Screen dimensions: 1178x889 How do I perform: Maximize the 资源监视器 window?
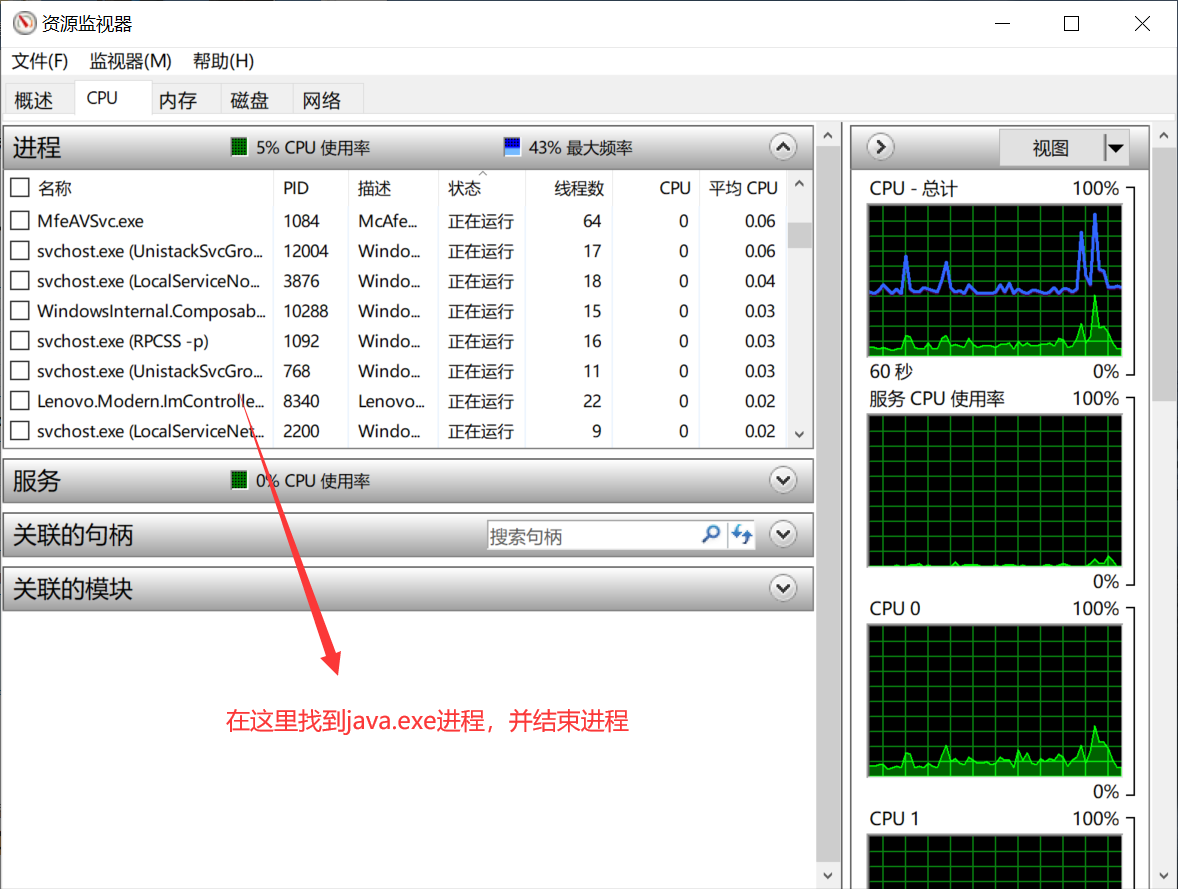pos(1071,23)
